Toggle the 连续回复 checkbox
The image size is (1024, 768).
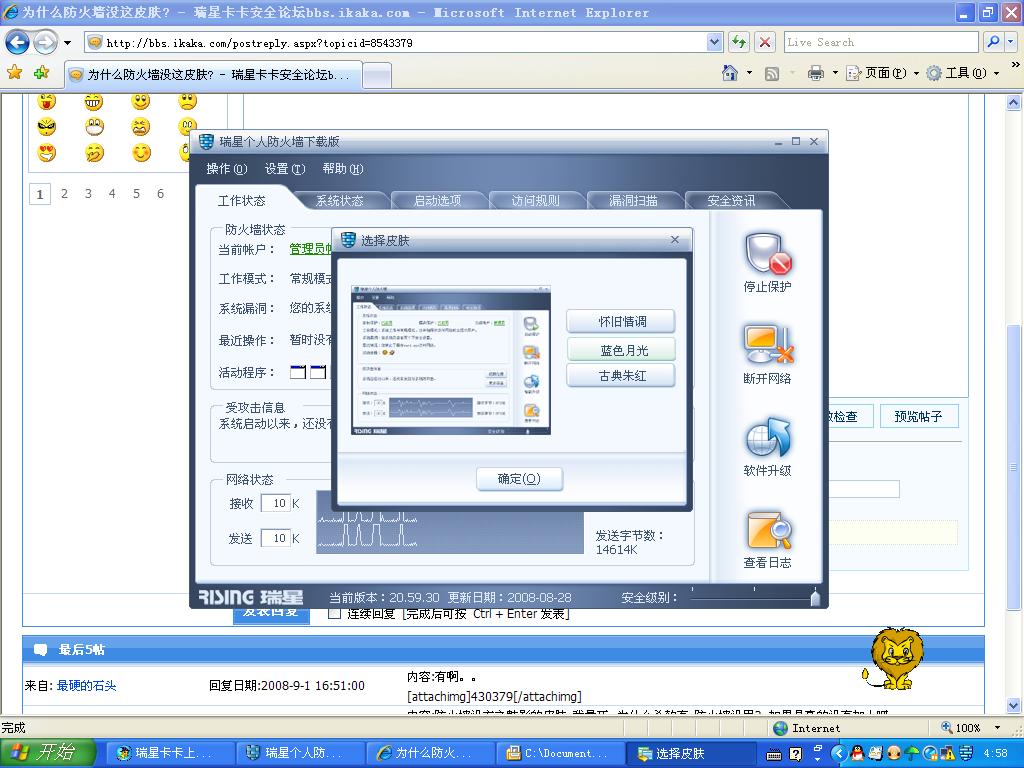334,614
